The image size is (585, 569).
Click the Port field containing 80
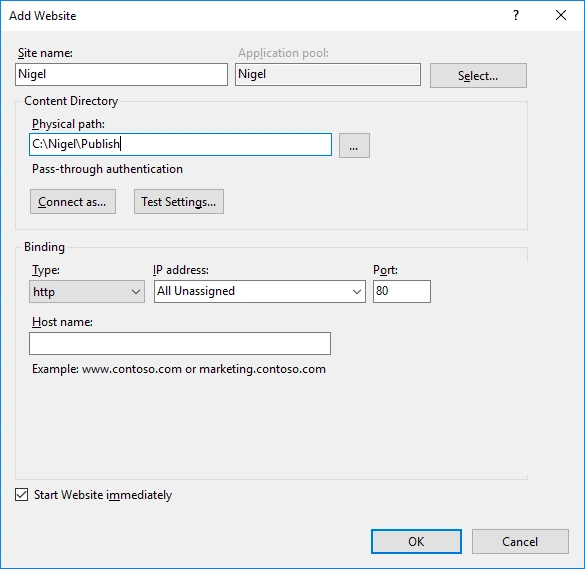pos(401,291)
